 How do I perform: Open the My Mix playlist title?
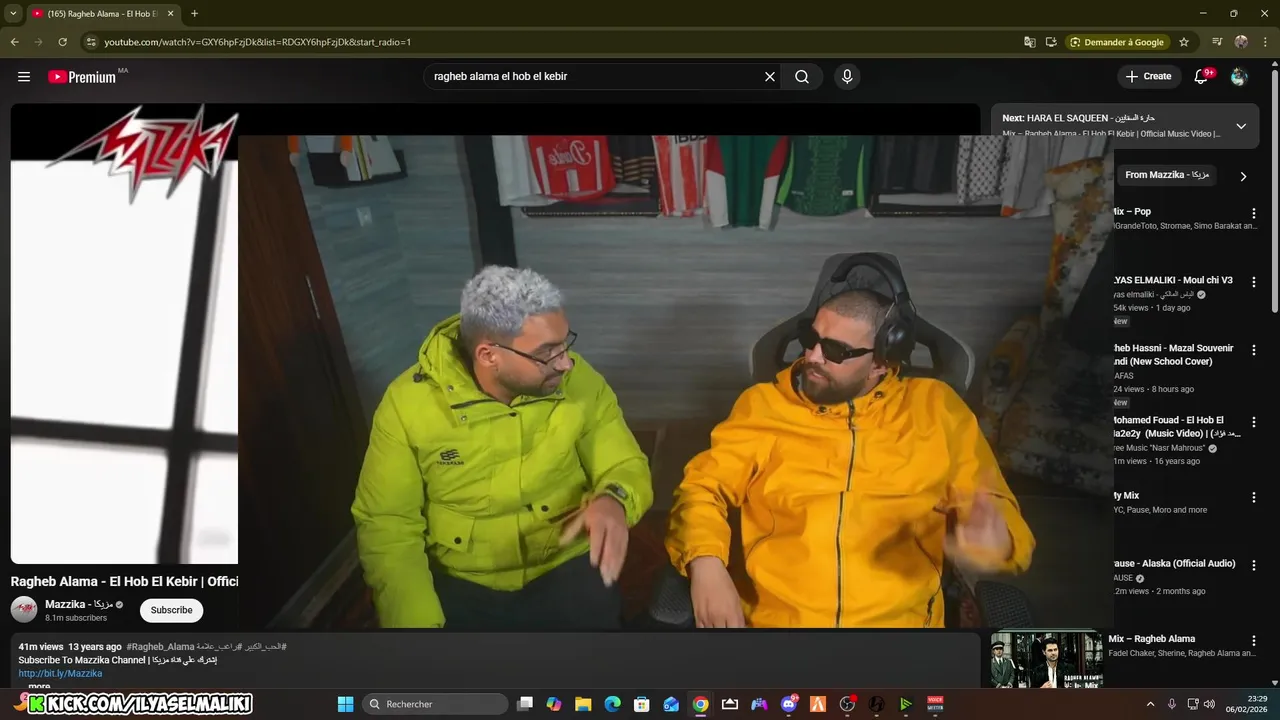(x=1126, y=496)
